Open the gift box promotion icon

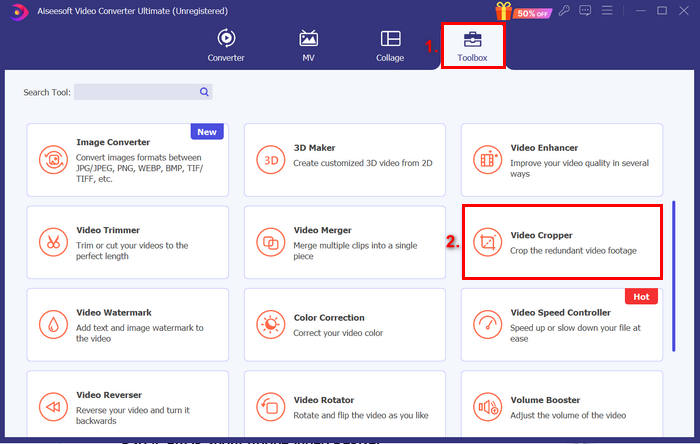(503, 11)
